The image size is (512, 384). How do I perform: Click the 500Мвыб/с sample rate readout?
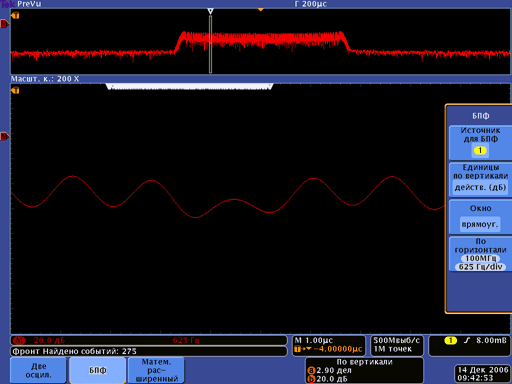tap(396, 340)
